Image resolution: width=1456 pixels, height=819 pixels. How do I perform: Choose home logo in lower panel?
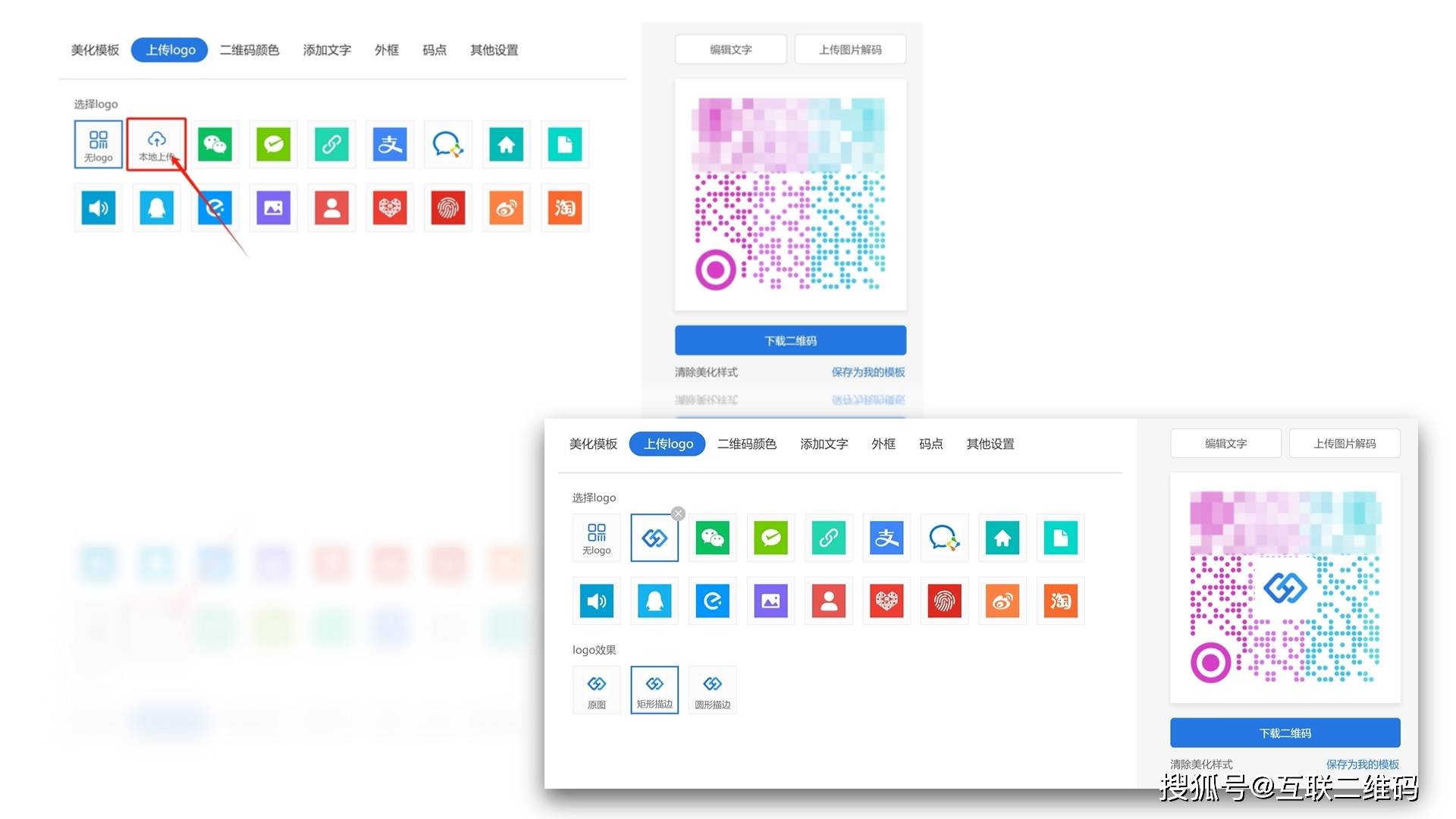pos(1003,538)
